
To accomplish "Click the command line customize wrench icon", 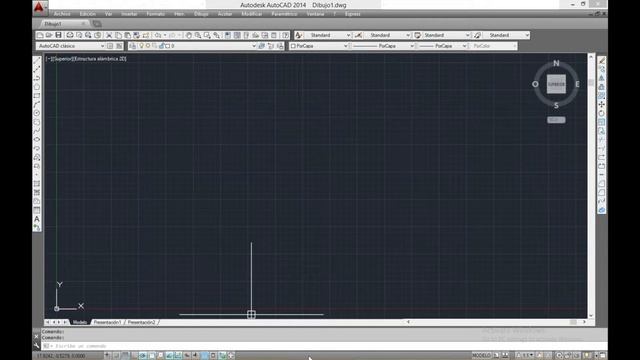I will coord(36,346).
